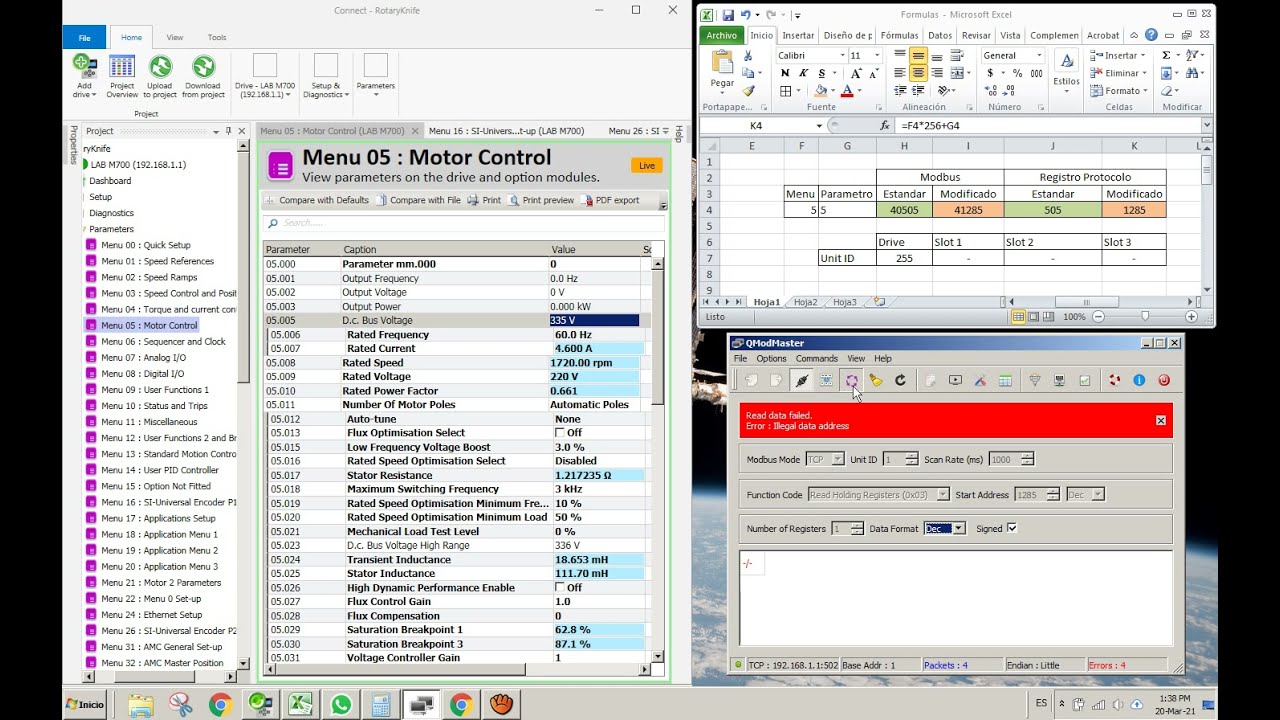Open the Excel font name Calibri dropdown
1280x720 pixels.
tap(842, 56)
